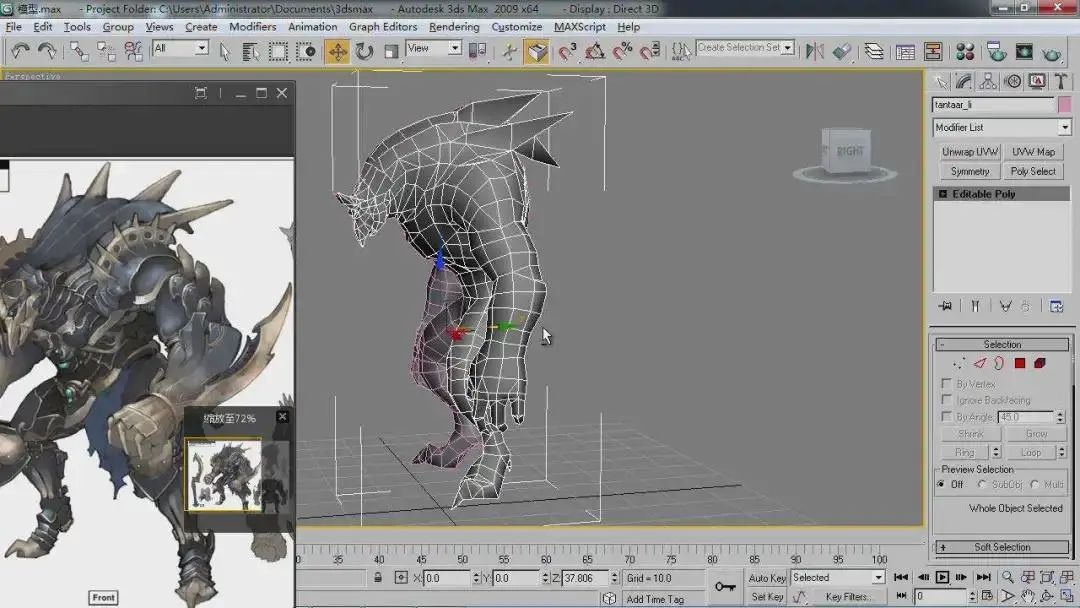This screenshot has width=1080, height=608.
Task: Switch to Element sub-object level
Action: (x=1040, y=363)
